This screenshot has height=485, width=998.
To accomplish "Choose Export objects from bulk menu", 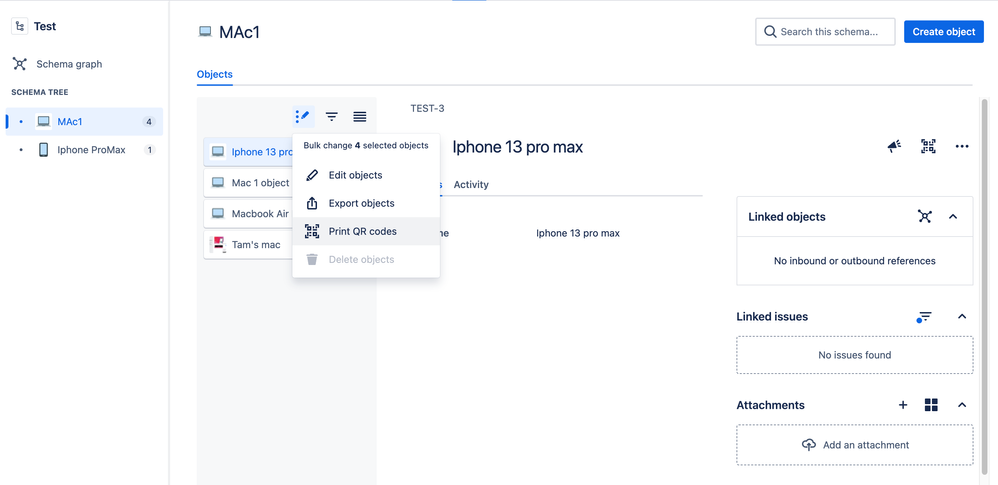I will coord(366,203).
